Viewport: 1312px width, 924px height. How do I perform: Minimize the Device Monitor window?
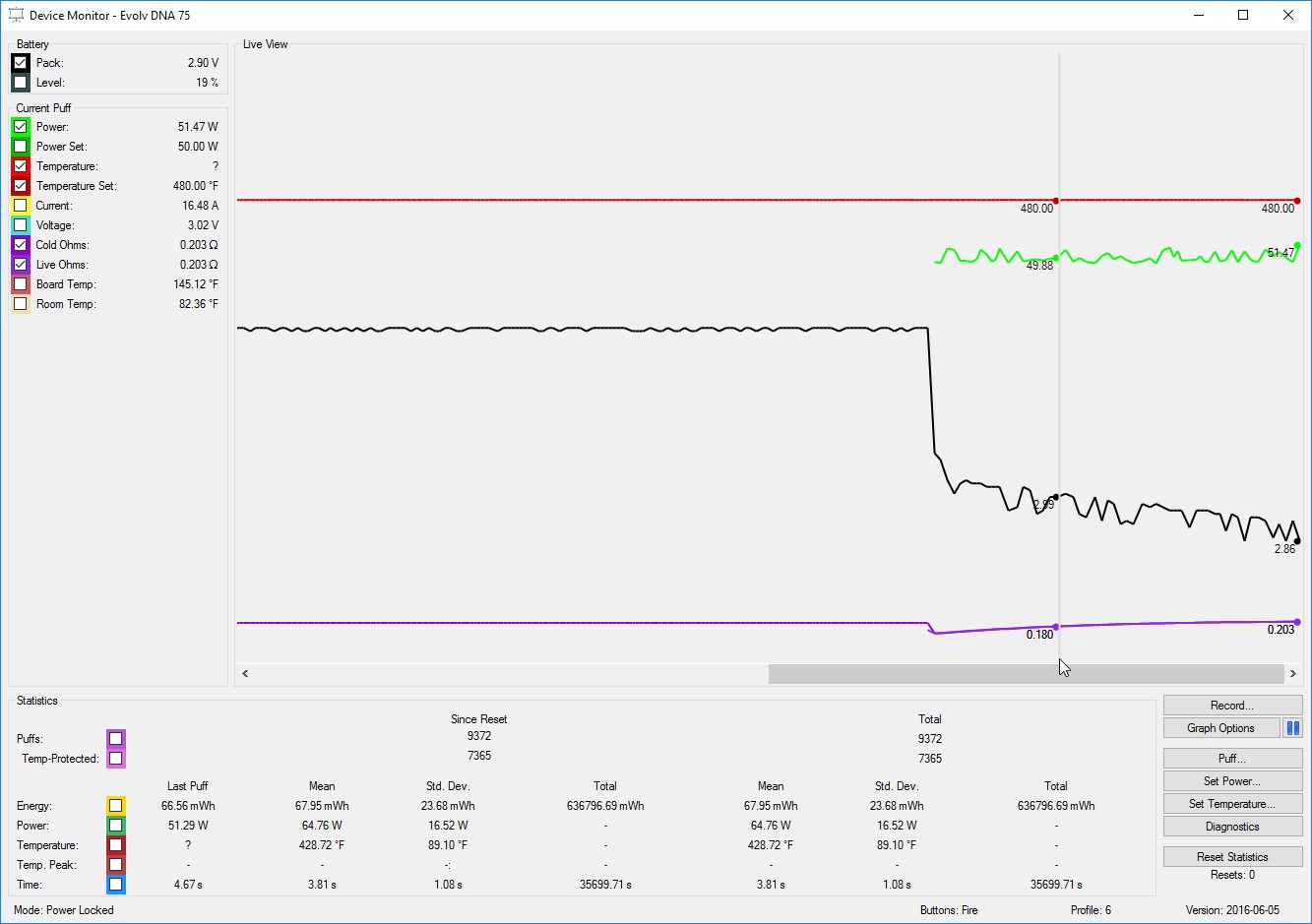tap(1199, 15)
